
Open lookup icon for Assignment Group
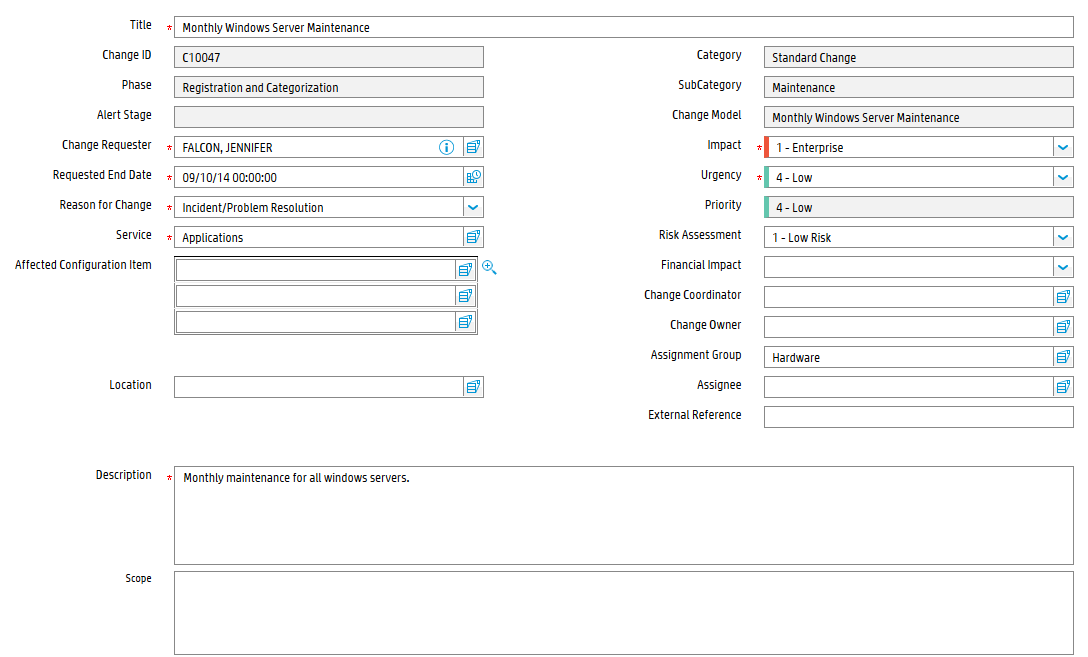click(x=1063, y=357)
